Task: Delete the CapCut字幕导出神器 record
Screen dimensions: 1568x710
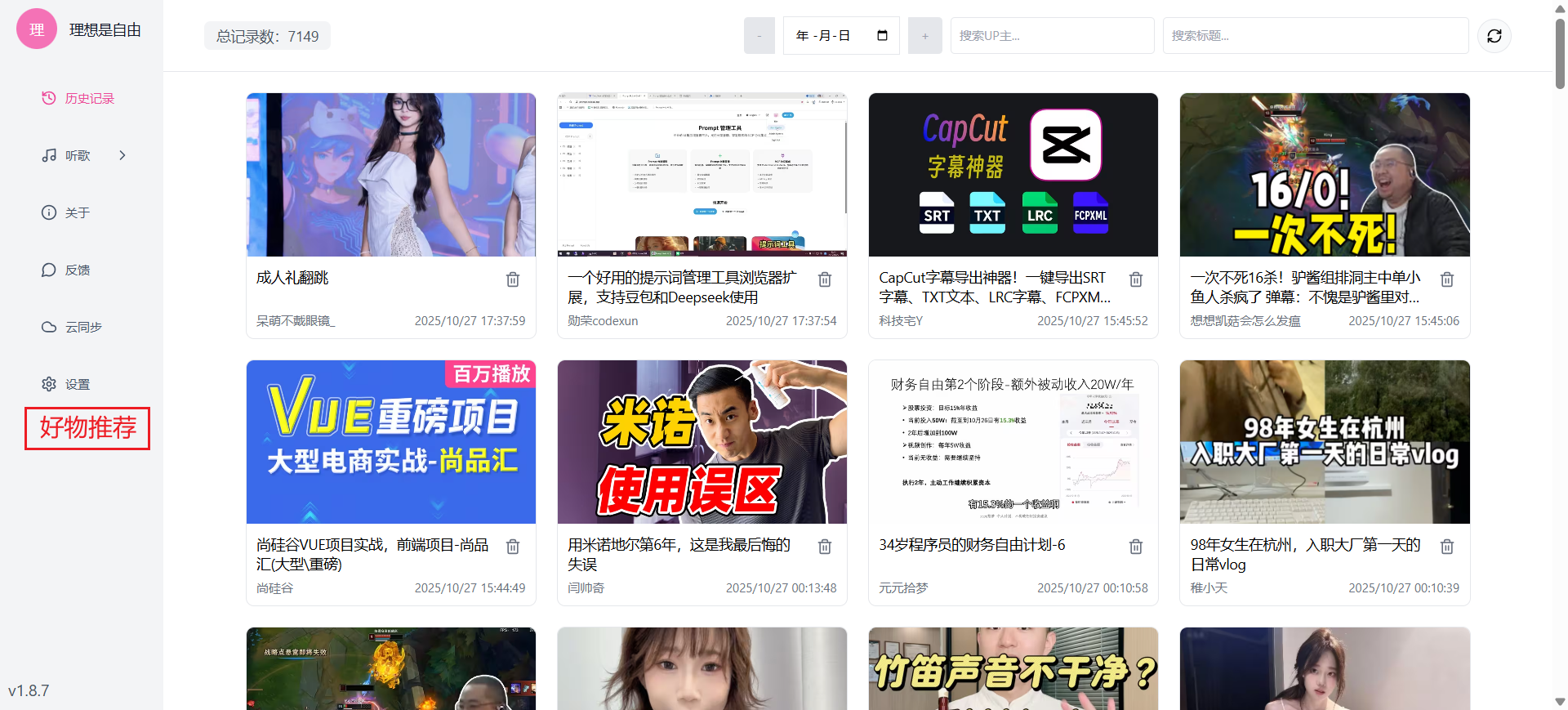Action: [x=1135, y=279]
